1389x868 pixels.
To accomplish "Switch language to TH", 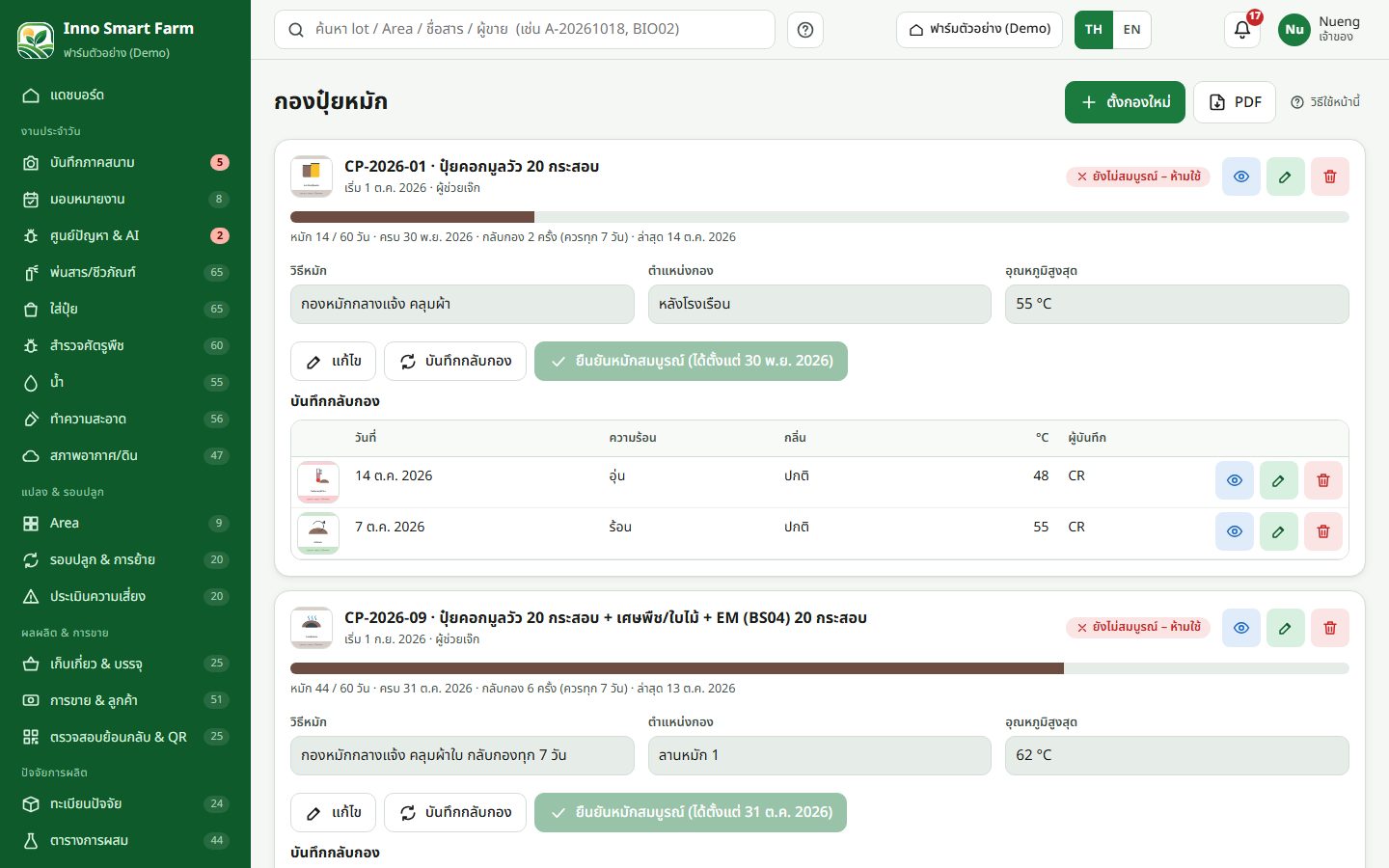I will click(1094, 30).
